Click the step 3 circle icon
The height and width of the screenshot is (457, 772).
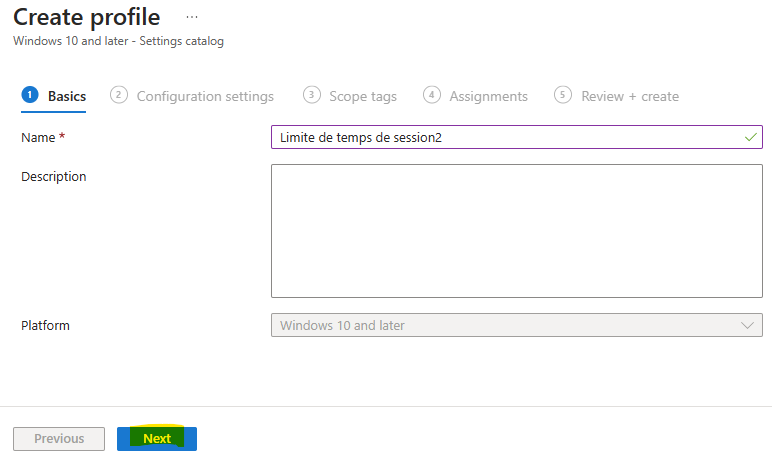click(x=312, y=94)
